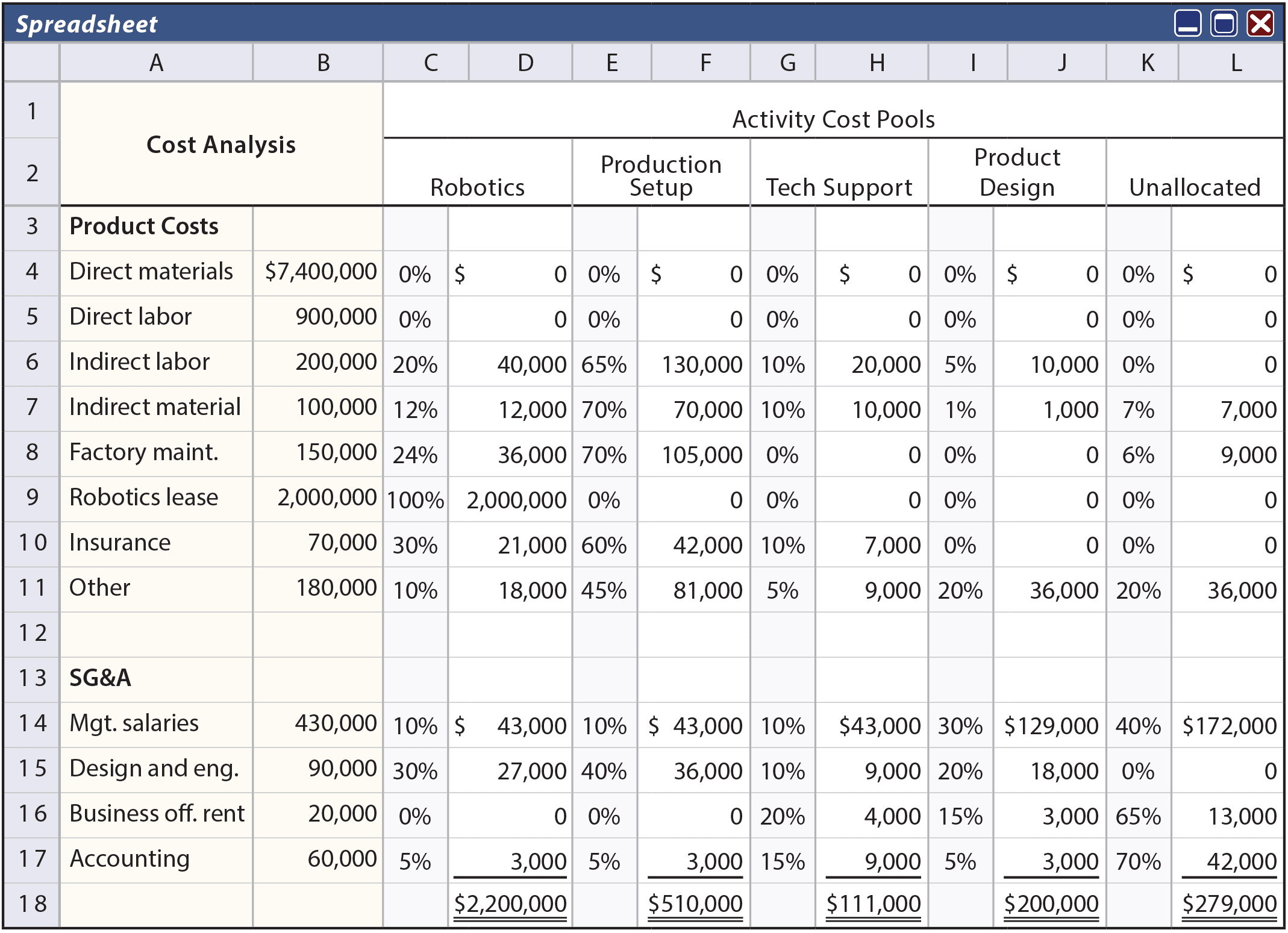This screenshot has height=933, width=1288.
Task: Select the SG&A section label
Action: click(x=100, y=678)
